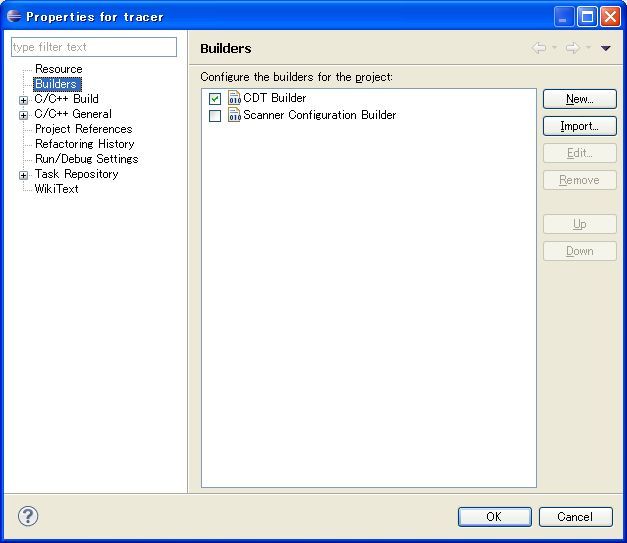
Task: Click the Down button
Action: pos(579,251)
